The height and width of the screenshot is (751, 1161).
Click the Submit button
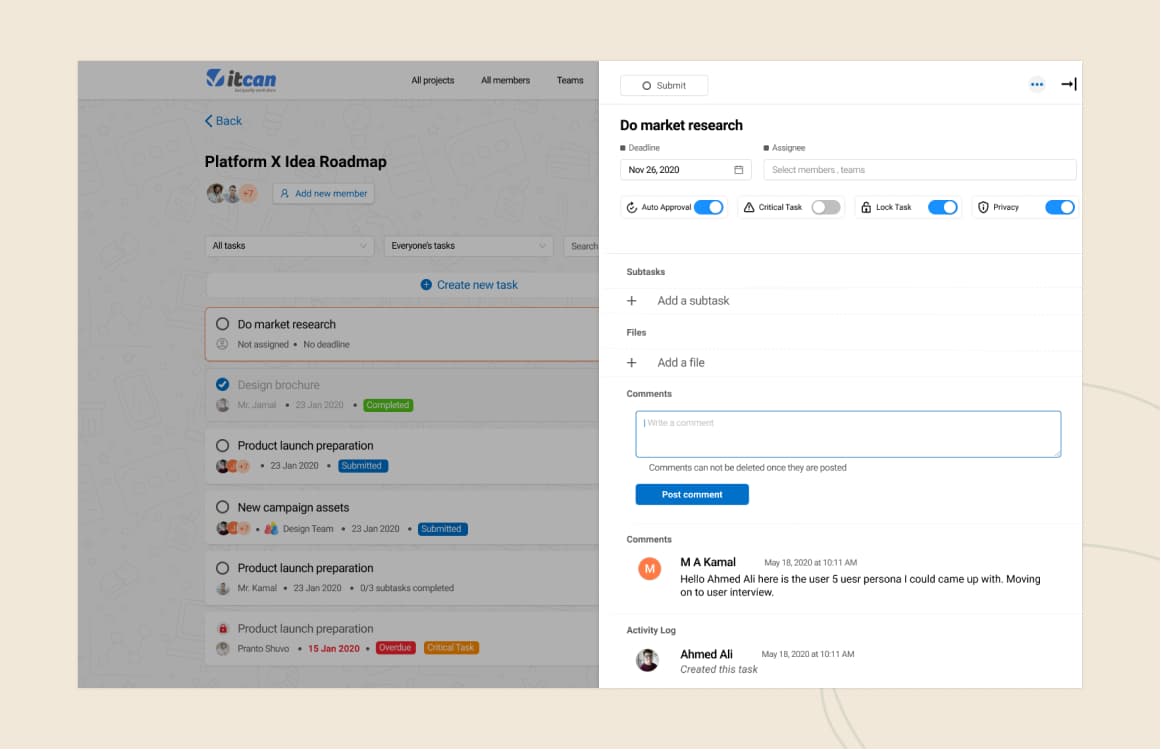(x=664, y=86)
